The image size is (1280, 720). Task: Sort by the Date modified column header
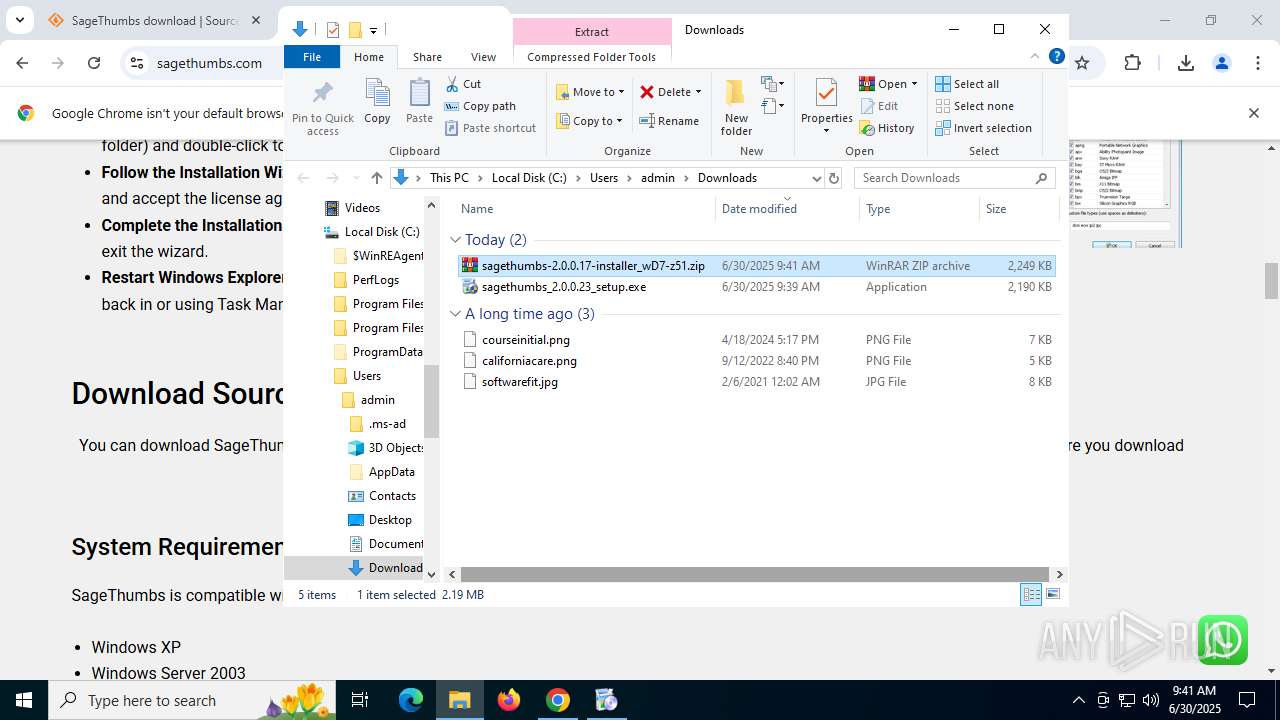point(787,208)
